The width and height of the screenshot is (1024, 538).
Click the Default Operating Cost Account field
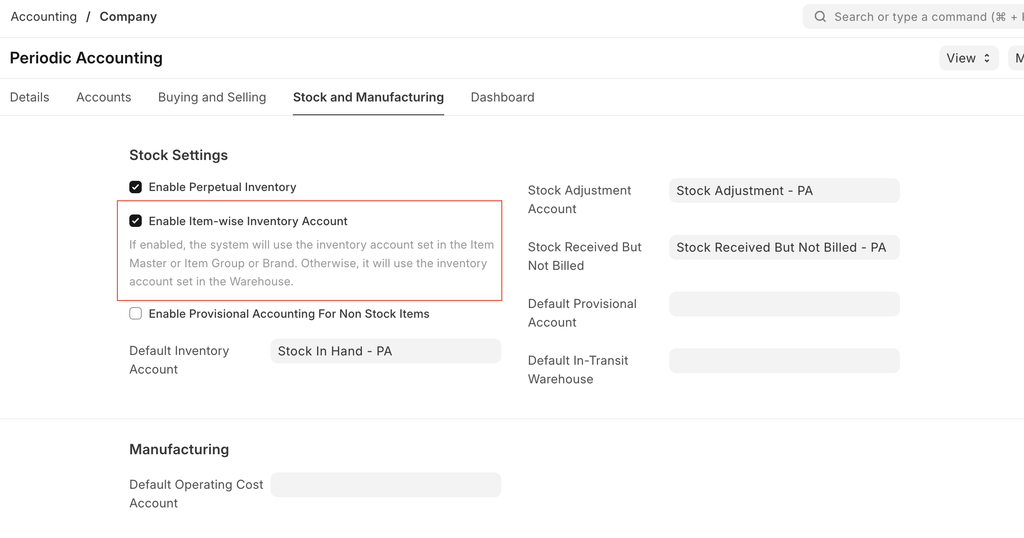coord(385,485)
